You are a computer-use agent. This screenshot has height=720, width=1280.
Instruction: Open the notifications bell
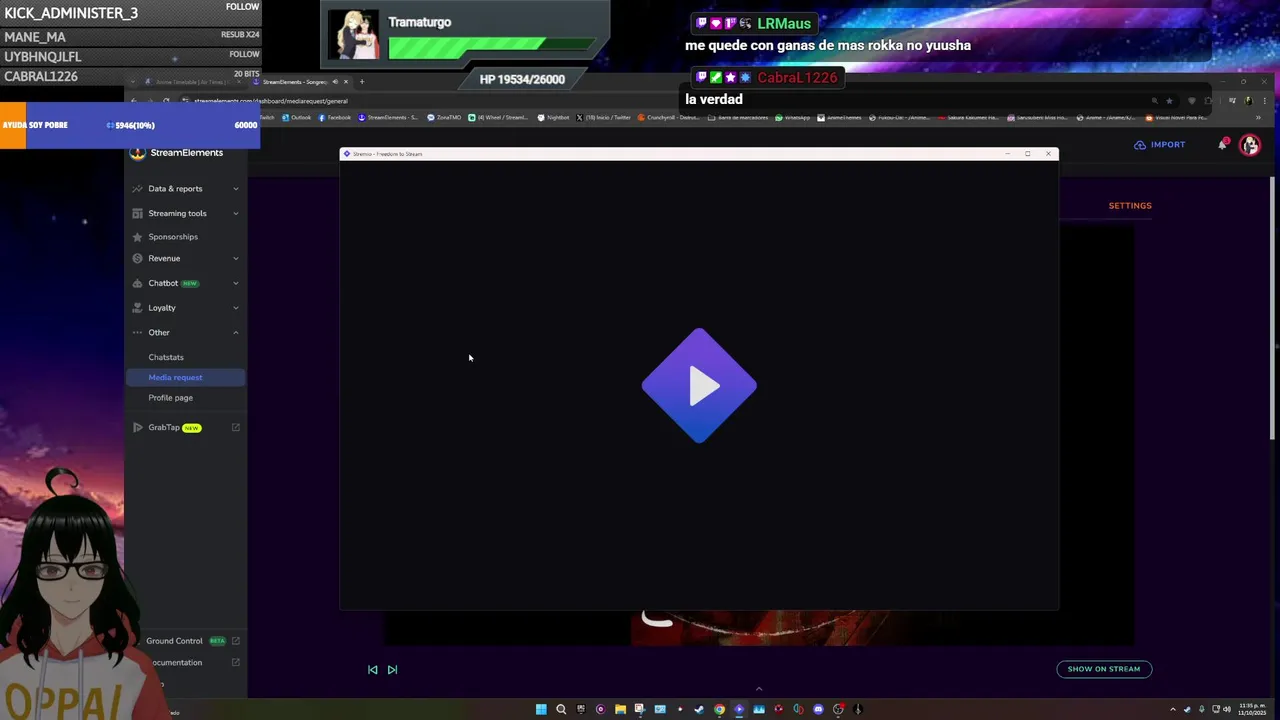pyautogui.click(x=1223, y=145)
